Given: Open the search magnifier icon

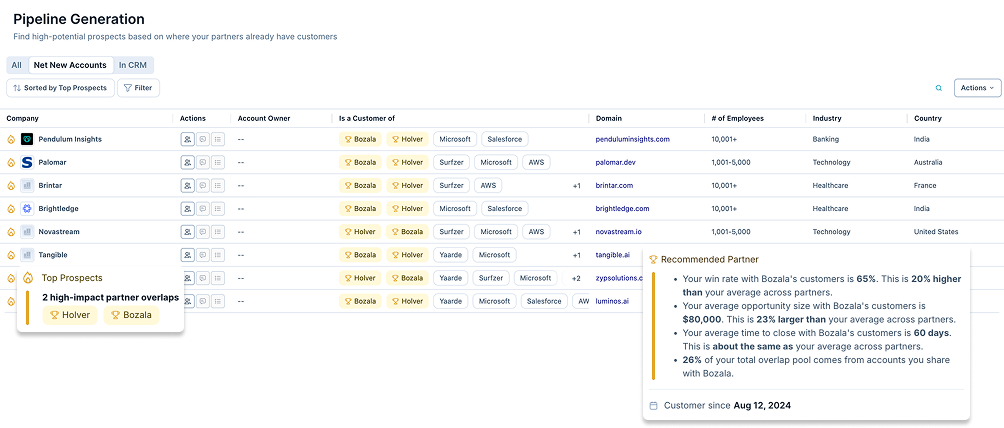Looking at the screenshot, I should (x=939, y=88).
